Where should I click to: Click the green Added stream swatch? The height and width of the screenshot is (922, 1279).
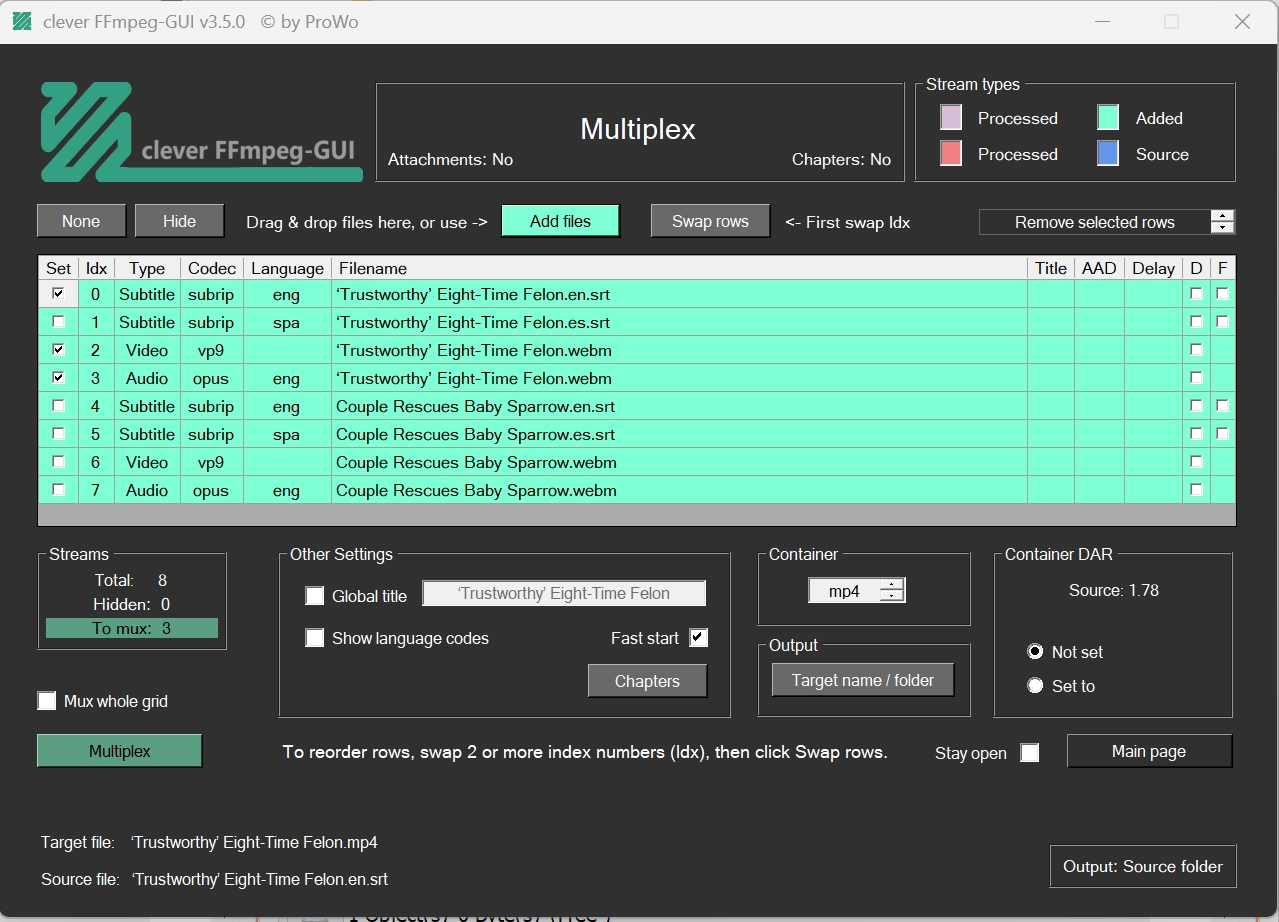click(x=1108, y=118)
